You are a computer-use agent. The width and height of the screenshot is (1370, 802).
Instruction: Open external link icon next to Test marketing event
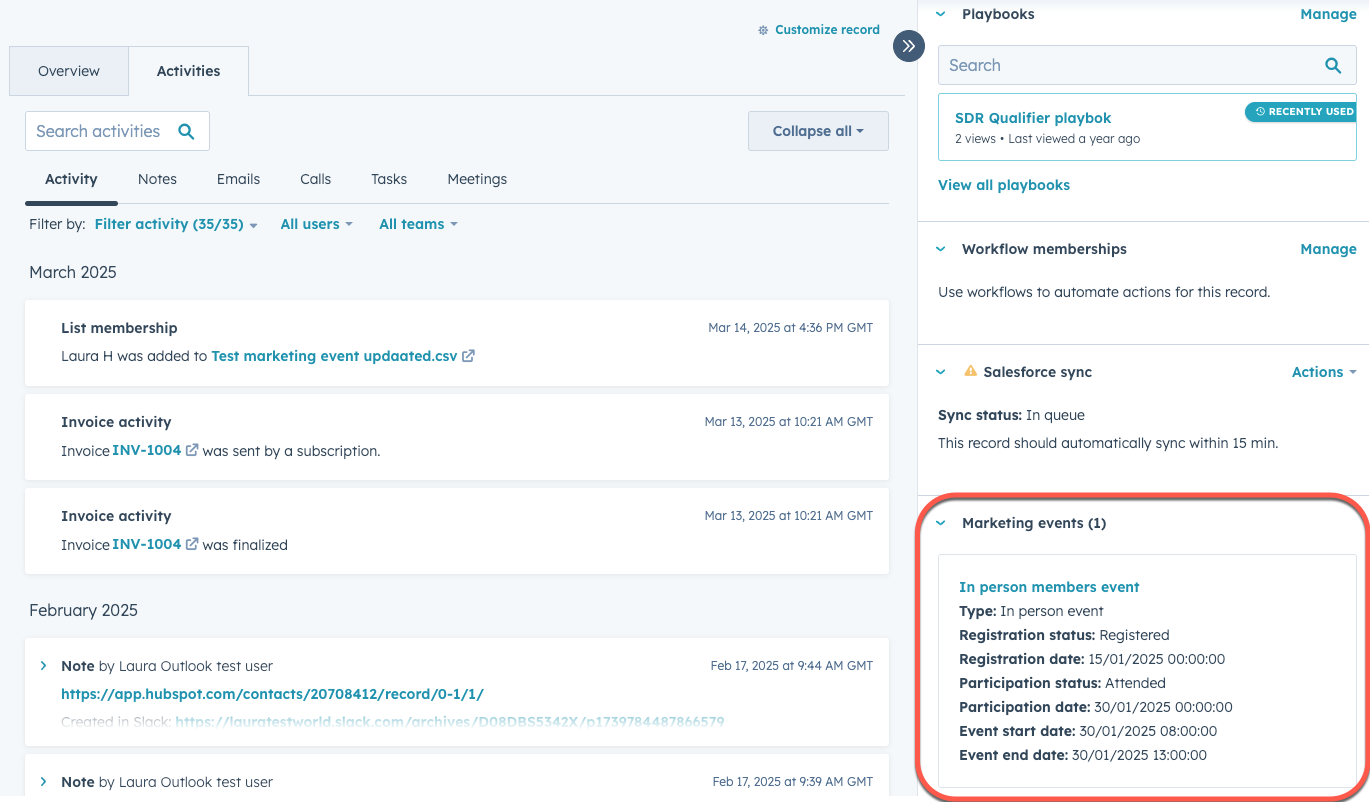[469, 356]
